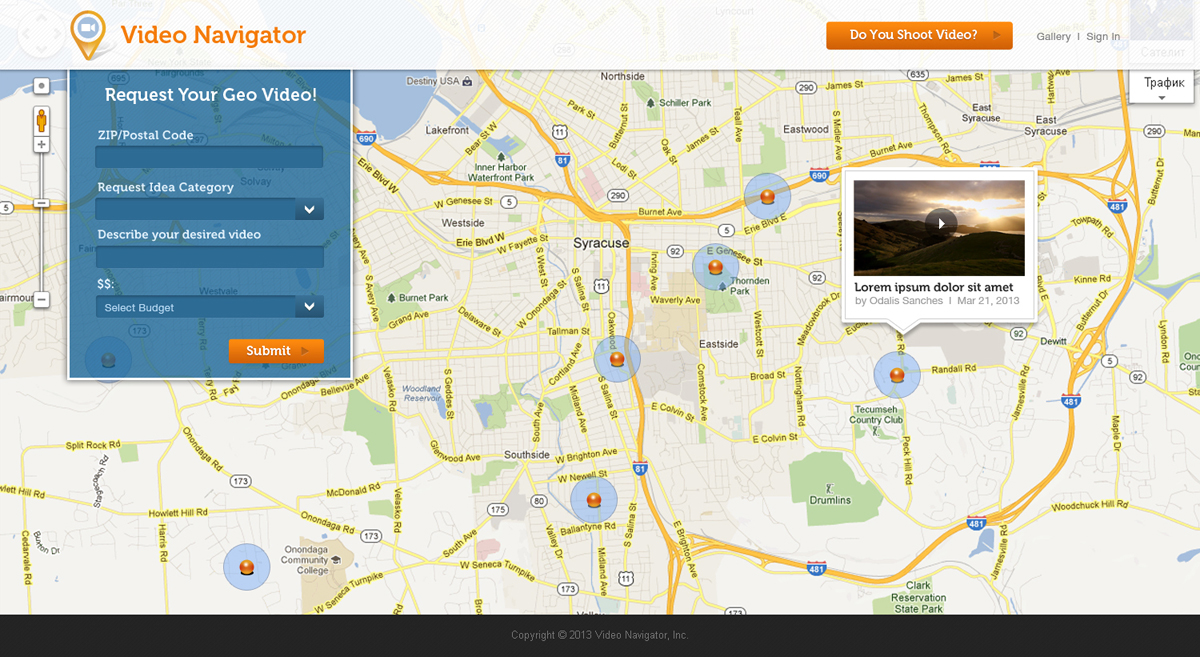1200x657 pixels.
Task: Click the map pan control wheel
Action: pos(41,35)
